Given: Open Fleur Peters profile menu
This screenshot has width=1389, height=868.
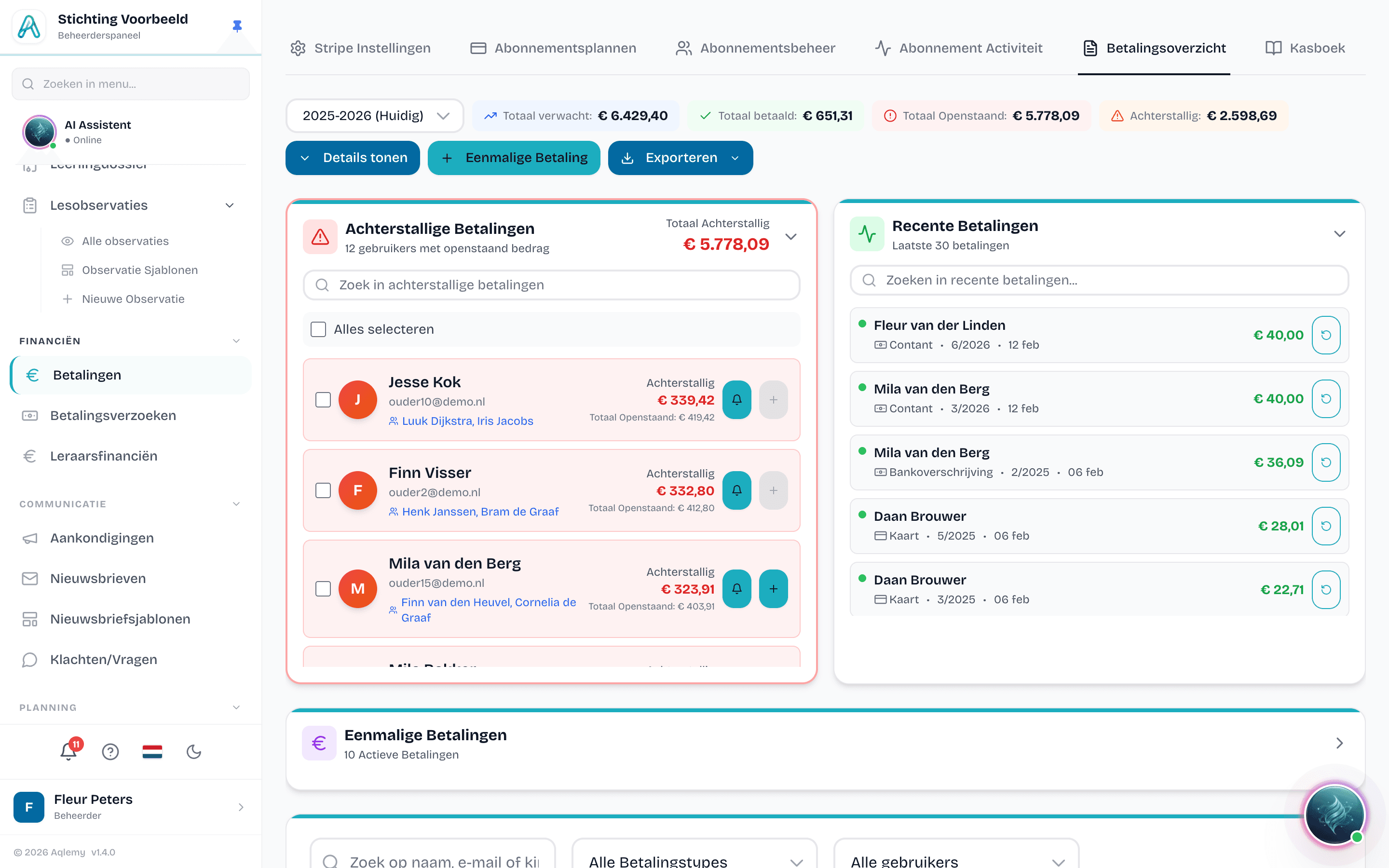Looking at the screenshot, I should [x=131, y=807].
